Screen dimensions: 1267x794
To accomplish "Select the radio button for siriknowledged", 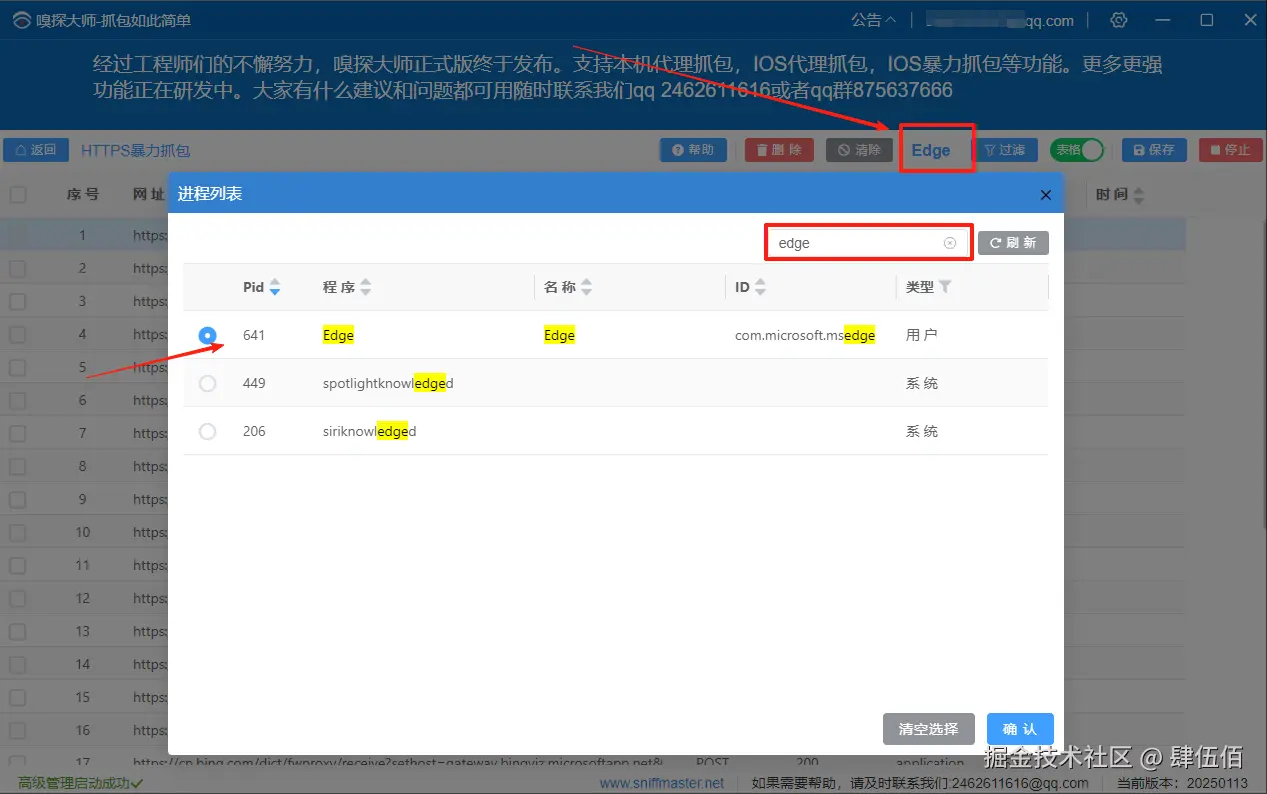I will 207,431.
